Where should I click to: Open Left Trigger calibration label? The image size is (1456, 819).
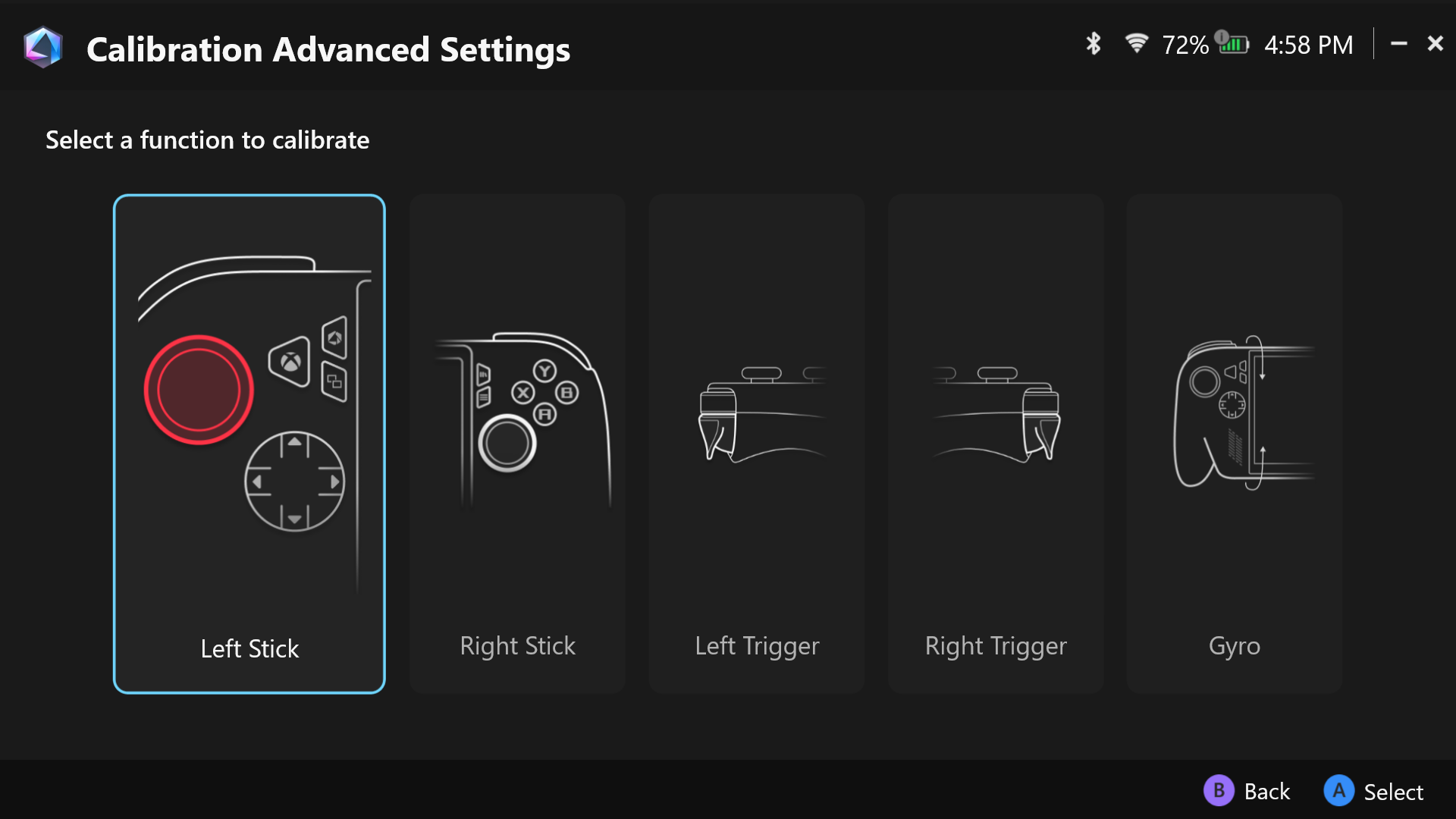point(757,646)
